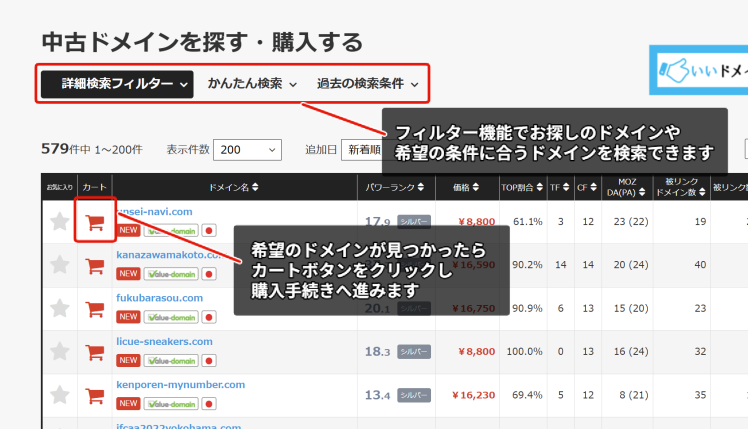Click TOP割合 value 69.4%
The width and height of the screenshot is (748, 429).
click(x=527, y=395)
